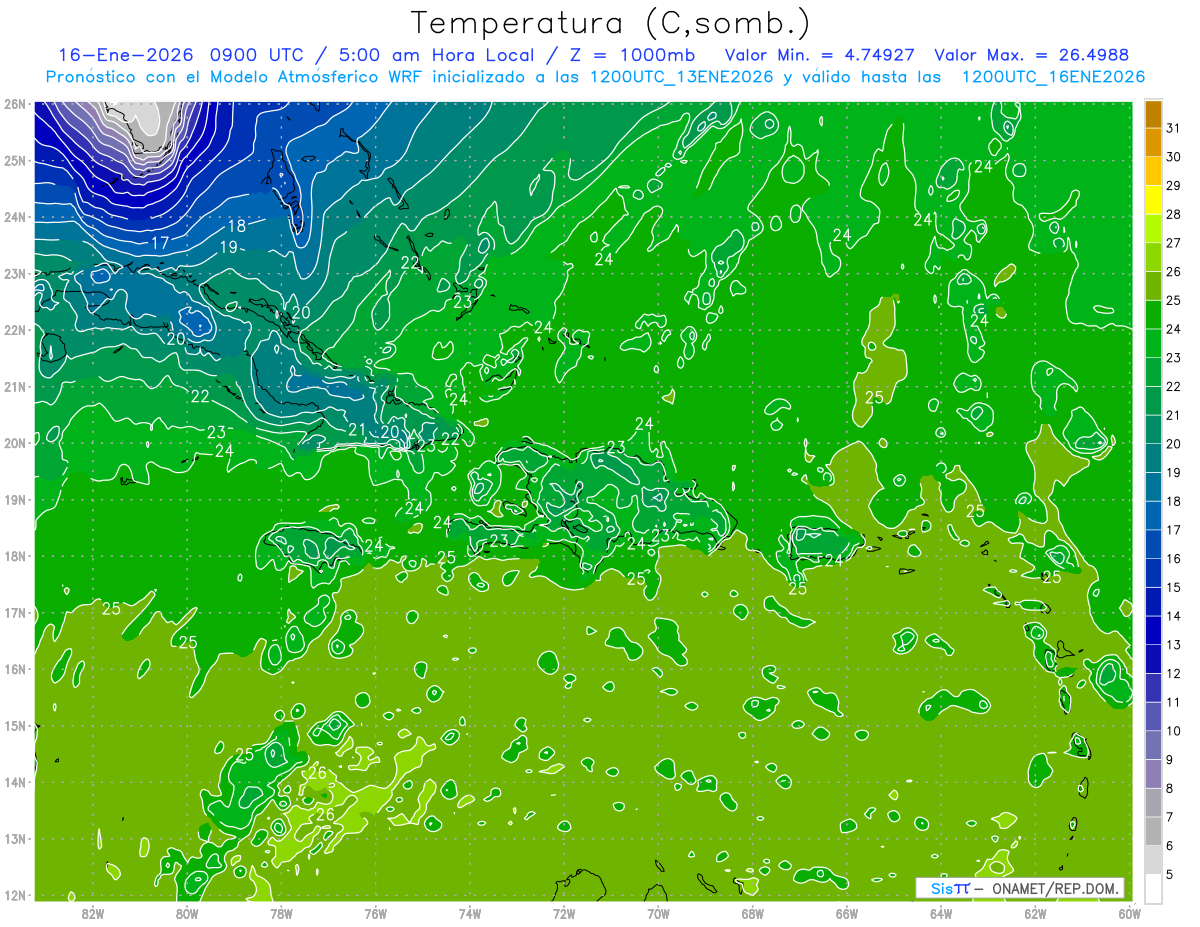Click the longitude axis label "74W"

coord(469,913)
